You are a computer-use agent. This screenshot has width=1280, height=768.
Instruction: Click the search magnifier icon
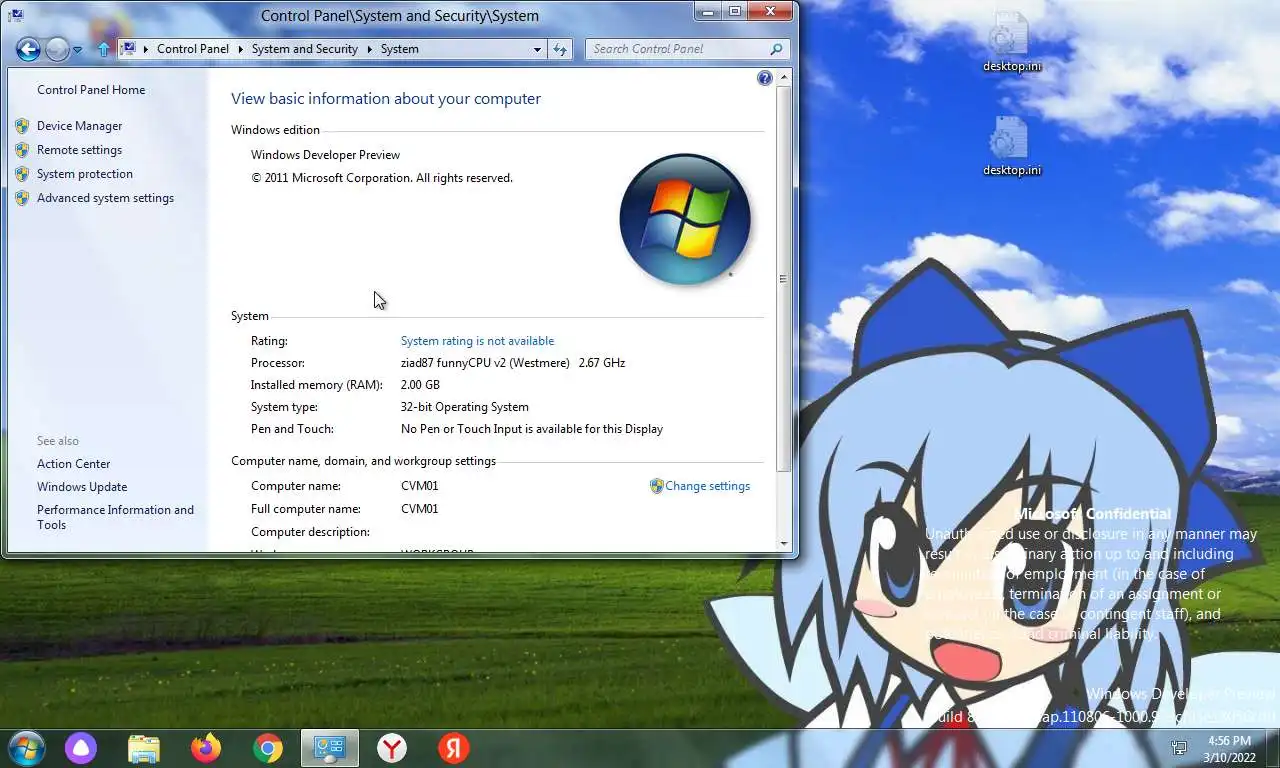(x=777, y=49)
